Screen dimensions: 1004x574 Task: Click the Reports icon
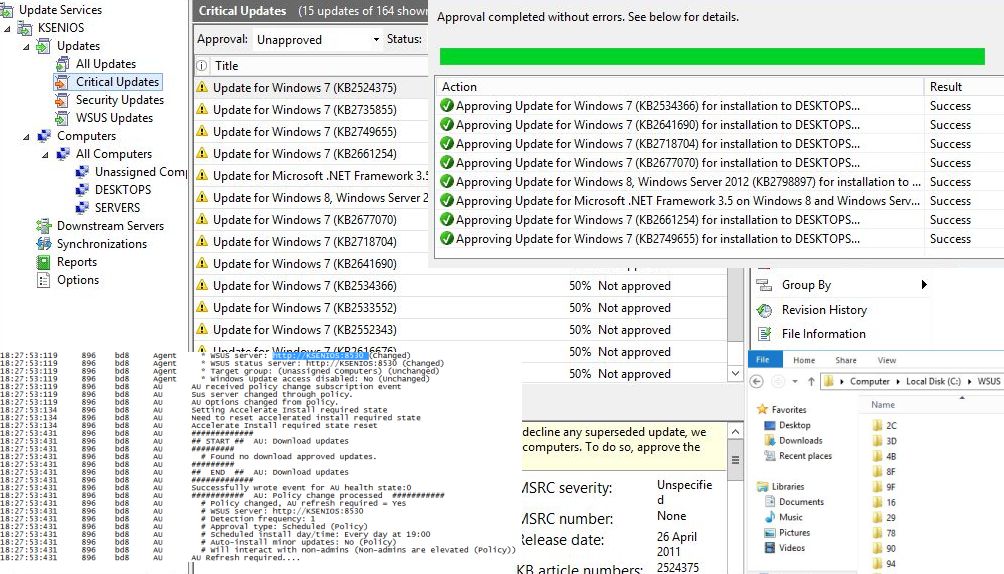click(44, 261)
